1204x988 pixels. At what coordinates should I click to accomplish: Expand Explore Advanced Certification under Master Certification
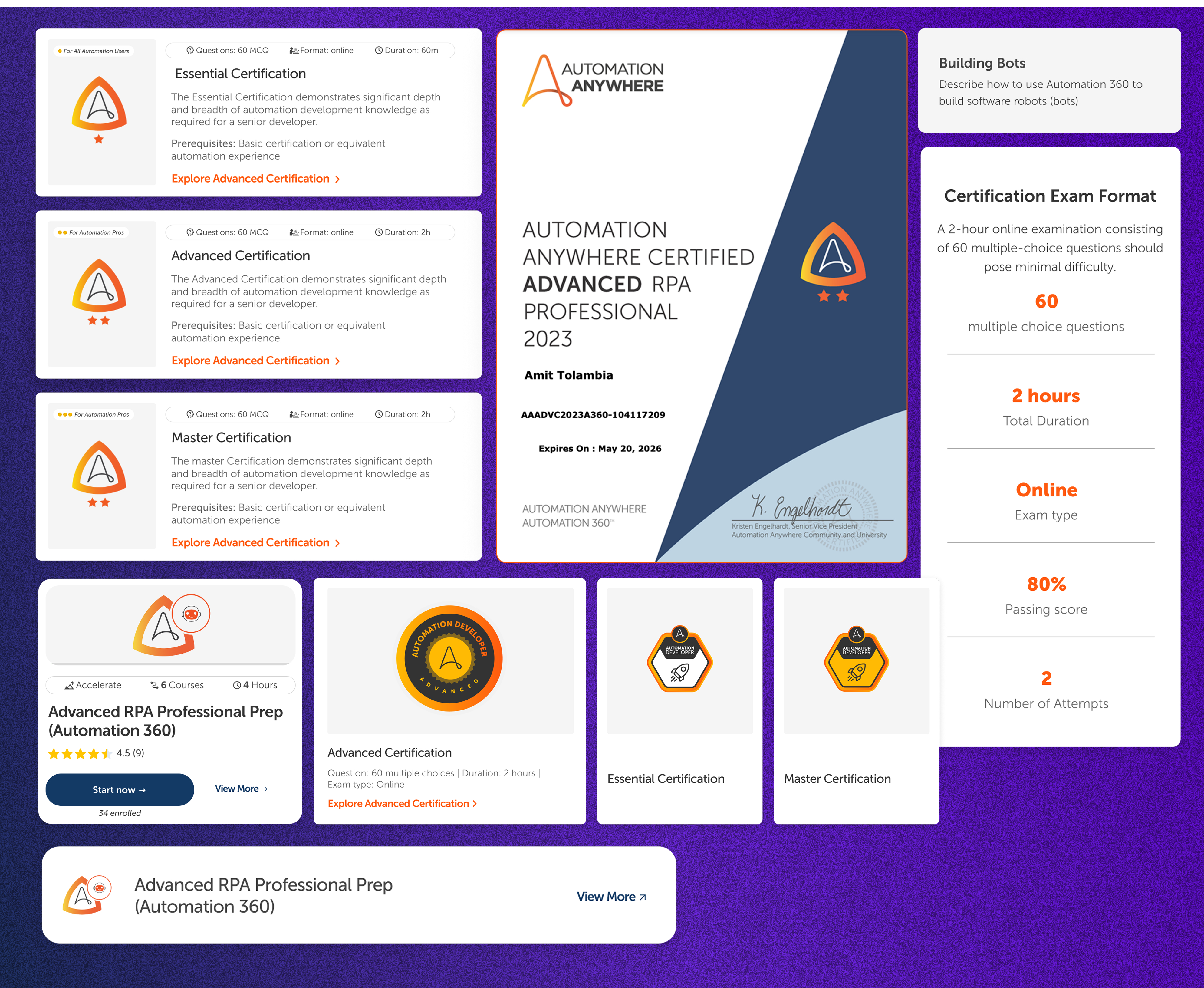point(250,542)
